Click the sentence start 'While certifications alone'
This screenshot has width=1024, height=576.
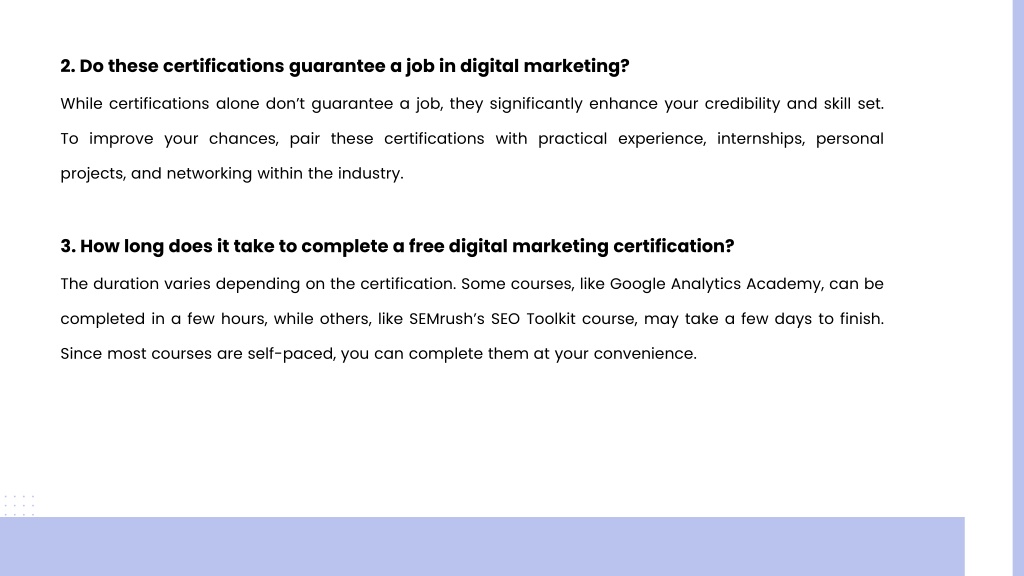click(151, 104)
